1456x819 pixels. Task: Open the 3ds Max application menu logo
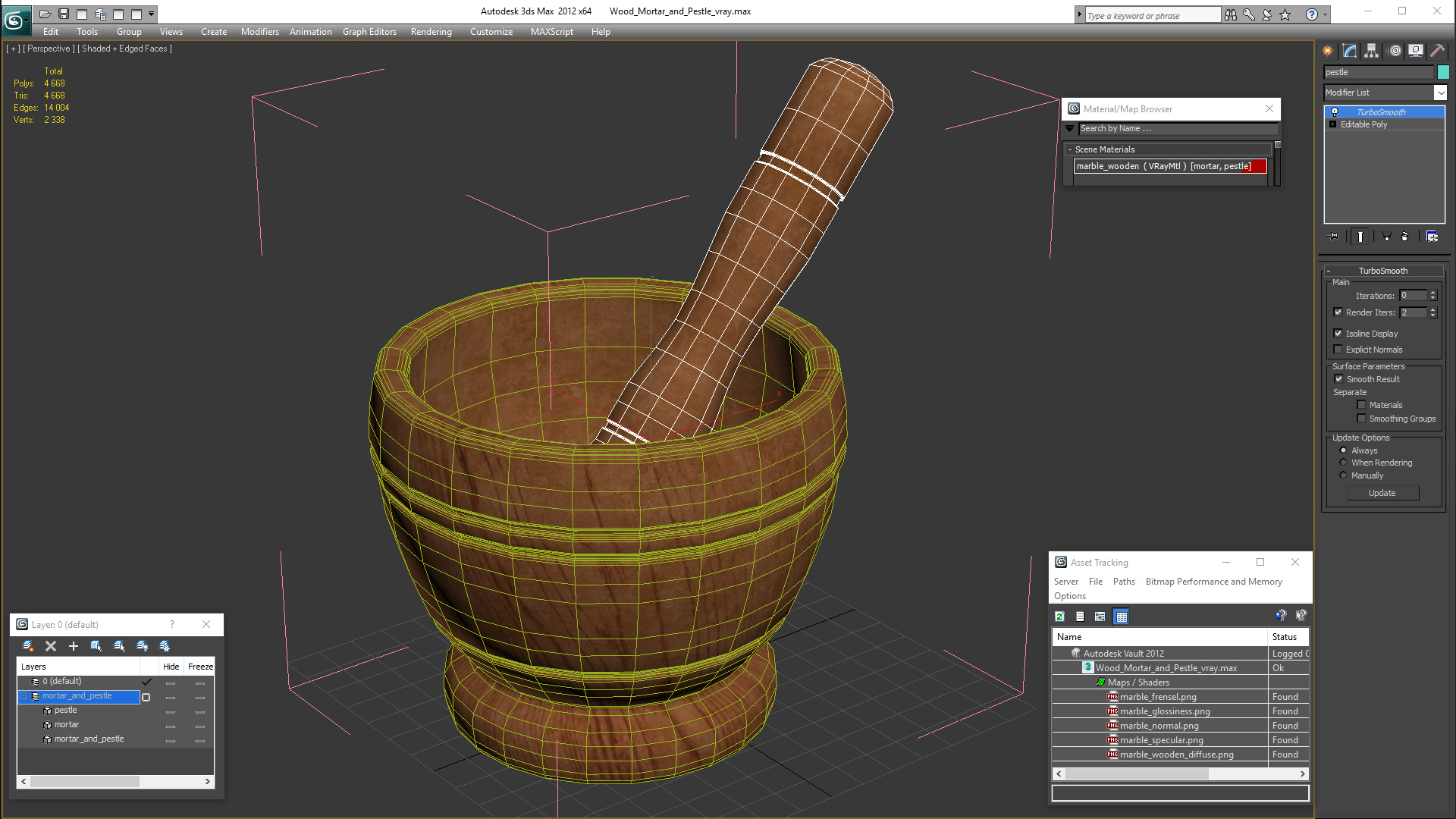15,20
